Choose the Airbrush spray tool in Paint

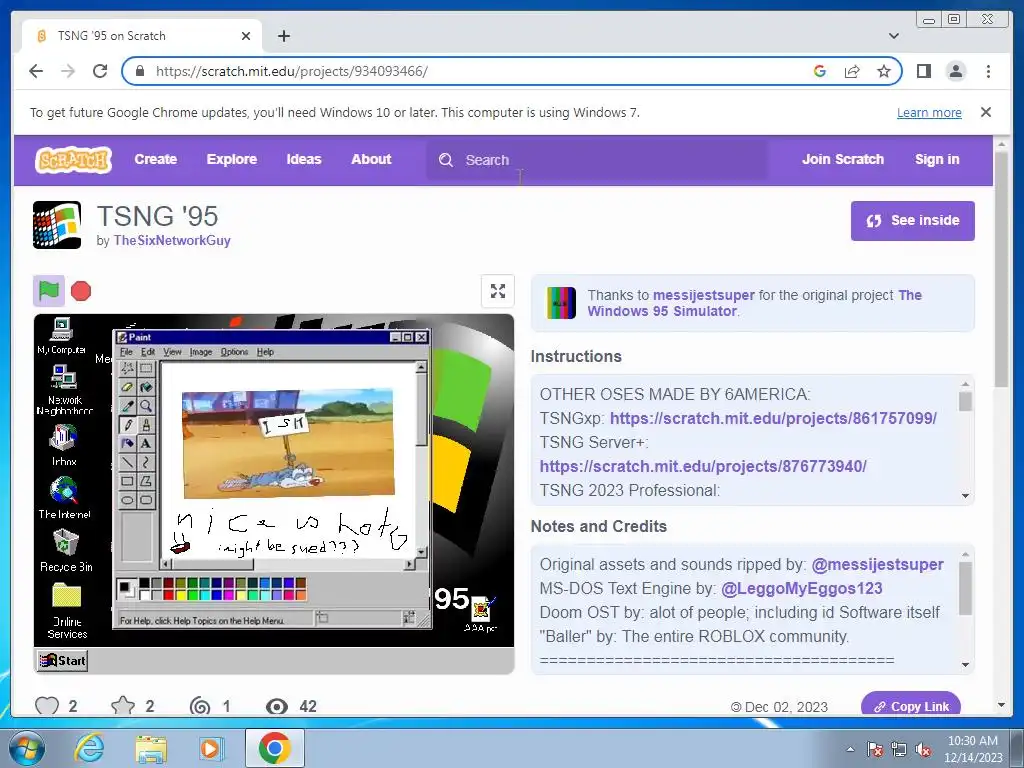point(127,444)
